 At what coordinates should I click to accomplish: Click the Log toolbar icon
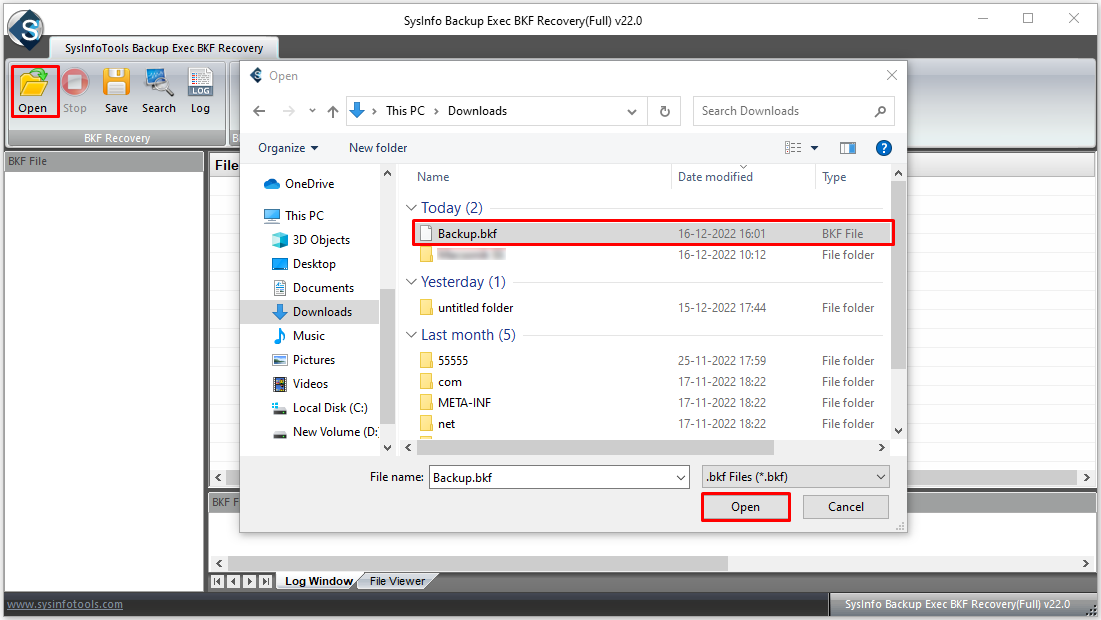[200, 91]
